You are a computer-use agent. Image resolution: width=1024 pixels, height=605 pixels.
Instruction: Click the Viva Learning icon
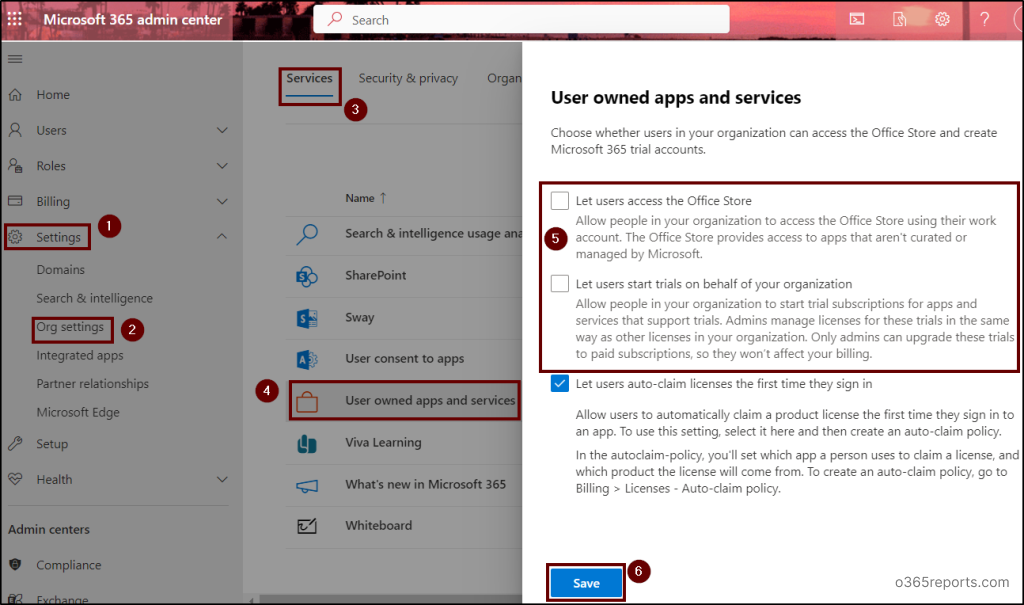tap(307, 443)
